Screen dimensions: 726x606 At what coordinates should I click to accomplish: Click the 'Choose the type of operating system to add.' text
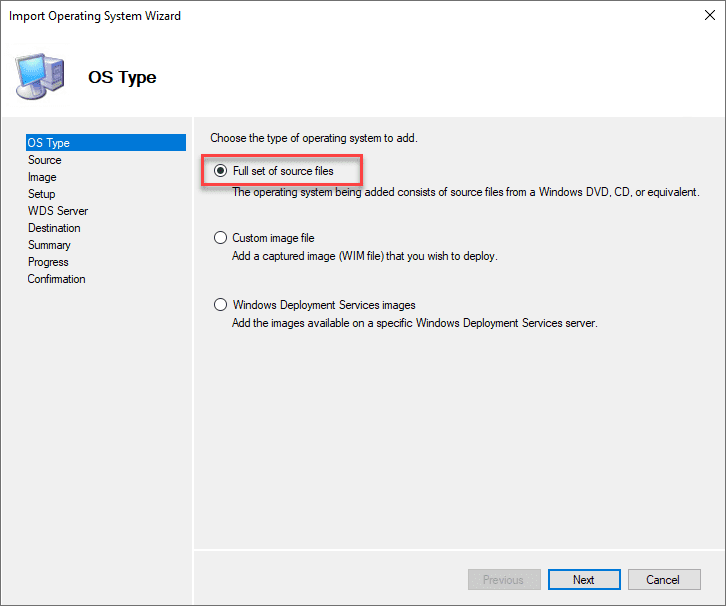314,138
